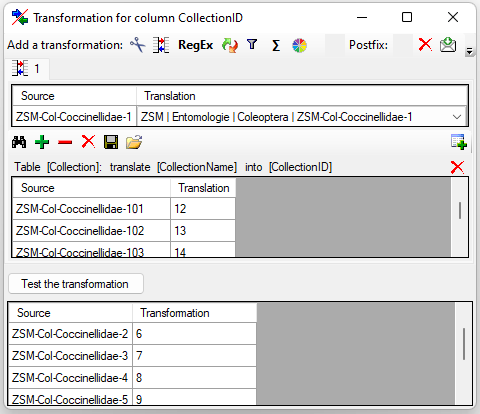The height and width of the screenshot is (414, 480).
Task: Click the translation table vertical scrollbar
Action: [460, 217]
